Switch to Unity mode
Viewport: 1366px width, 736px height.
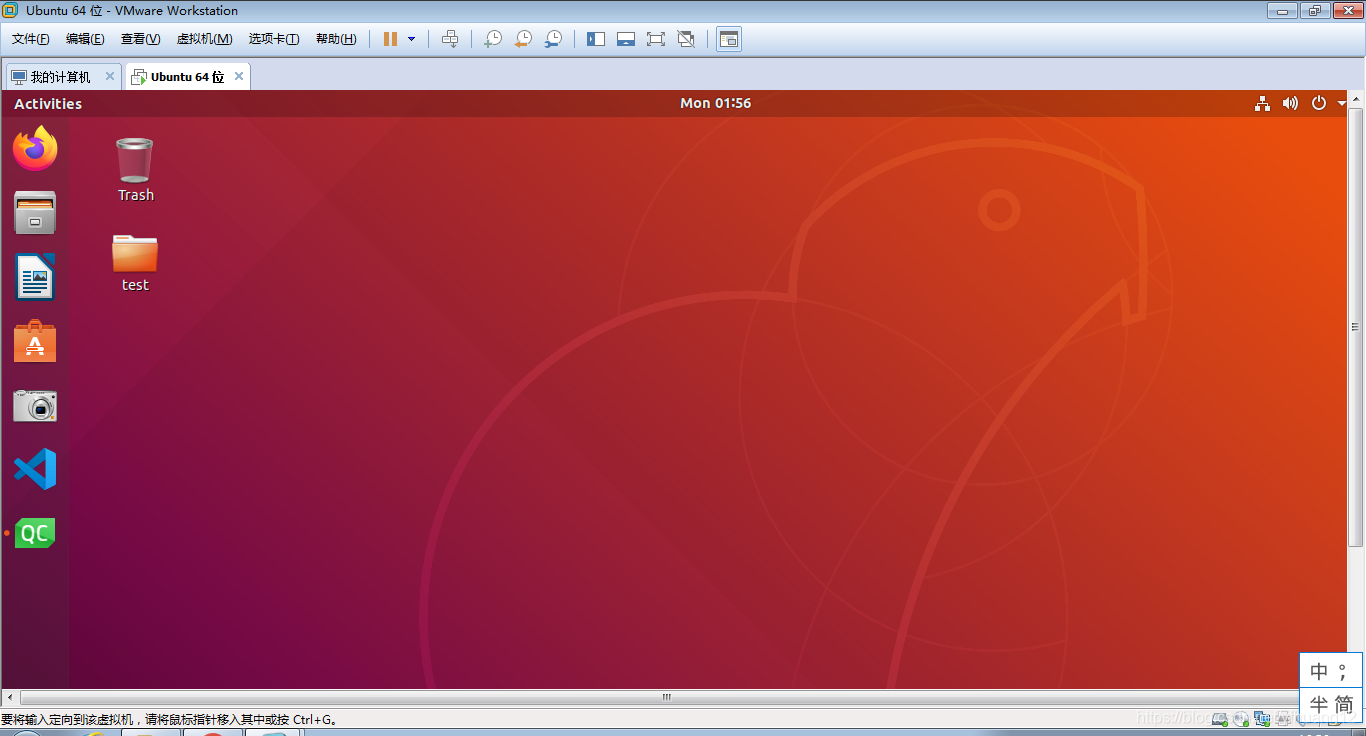686,39
